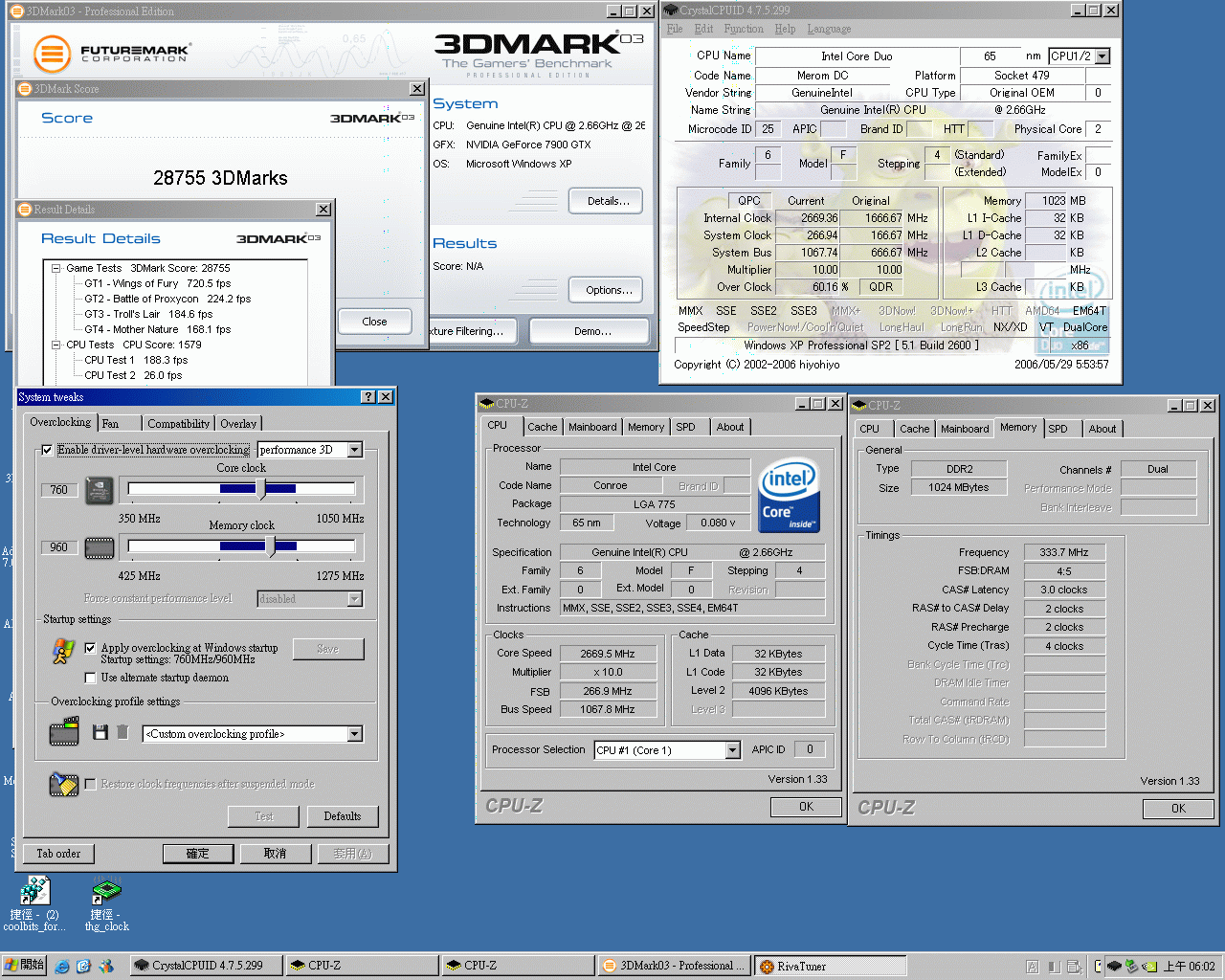Open the Function menu in CrystalCPUID
This screenshot has width=1225, height=980.
tap(743, 29)
